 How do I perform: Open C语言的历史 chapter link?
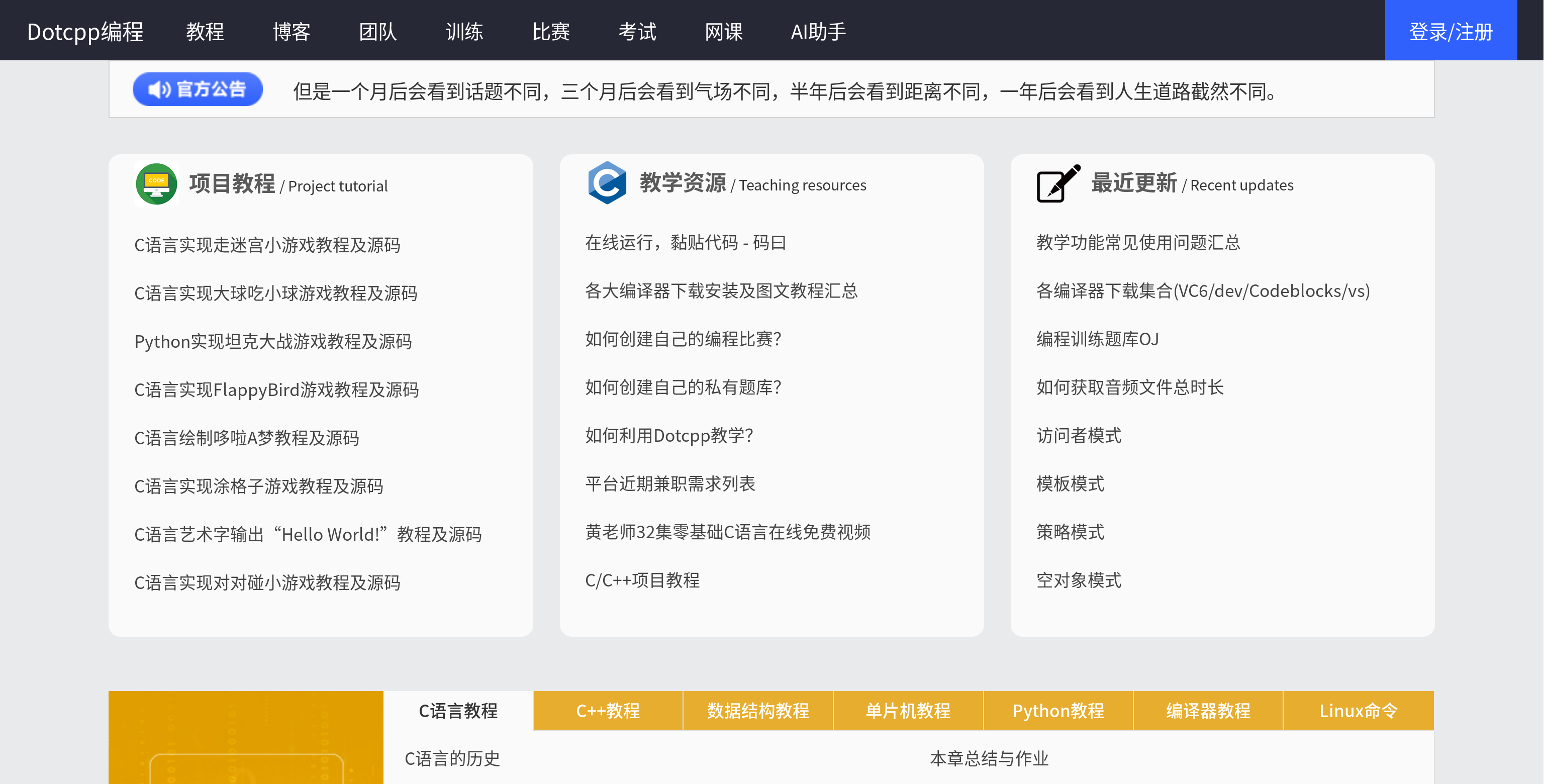[x=452, y=758]
